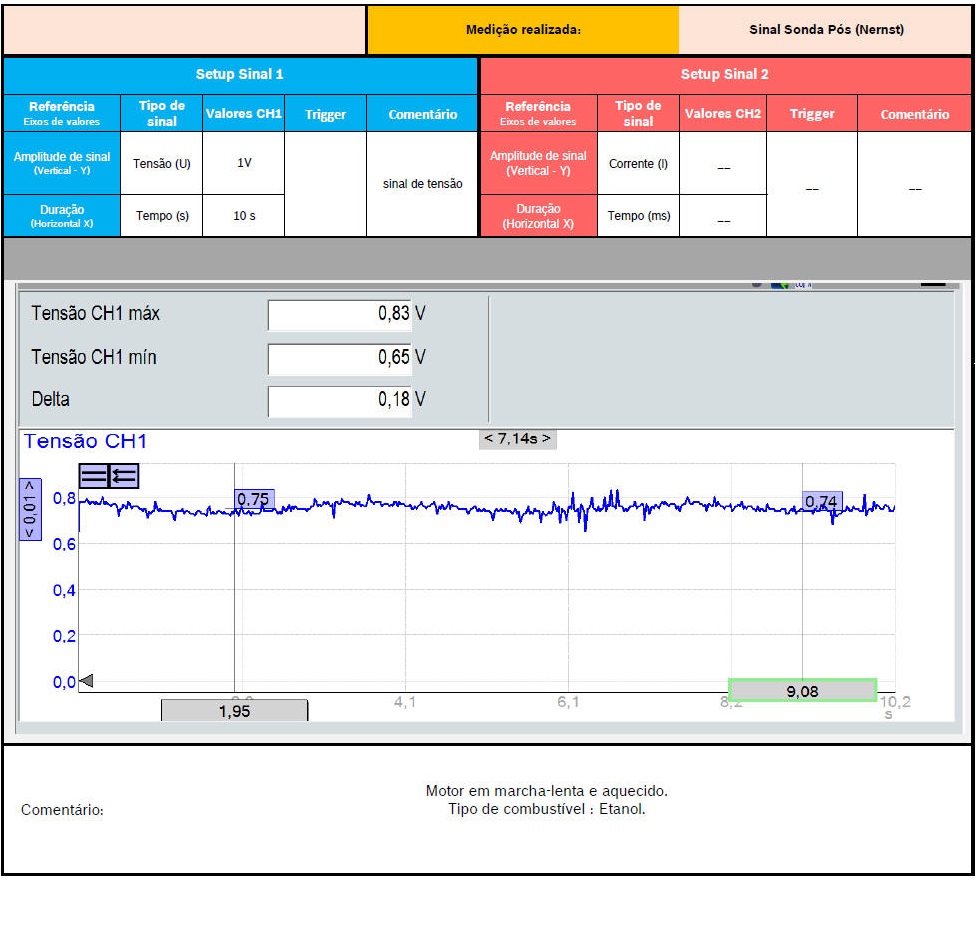Select the Setup Sinal 1 header
The image size is (979, 935).
coord(240,75)
